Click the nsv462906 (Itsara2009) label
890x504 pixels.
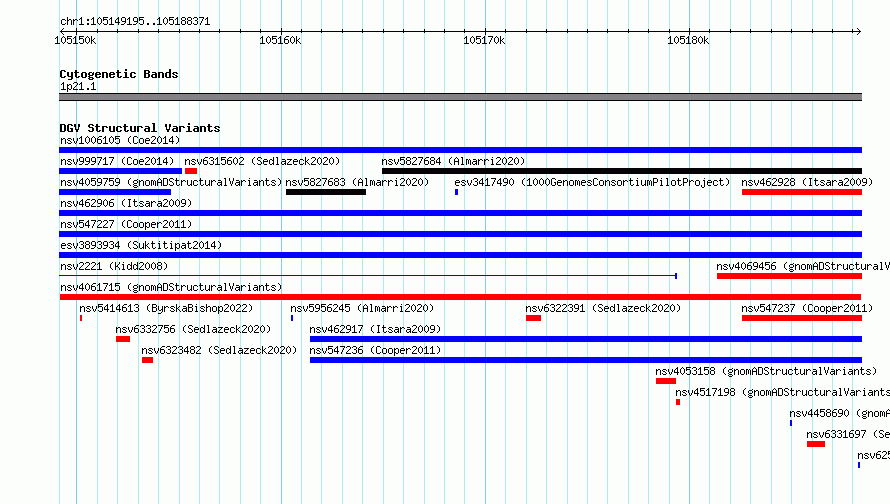click(x=126, y=203)
